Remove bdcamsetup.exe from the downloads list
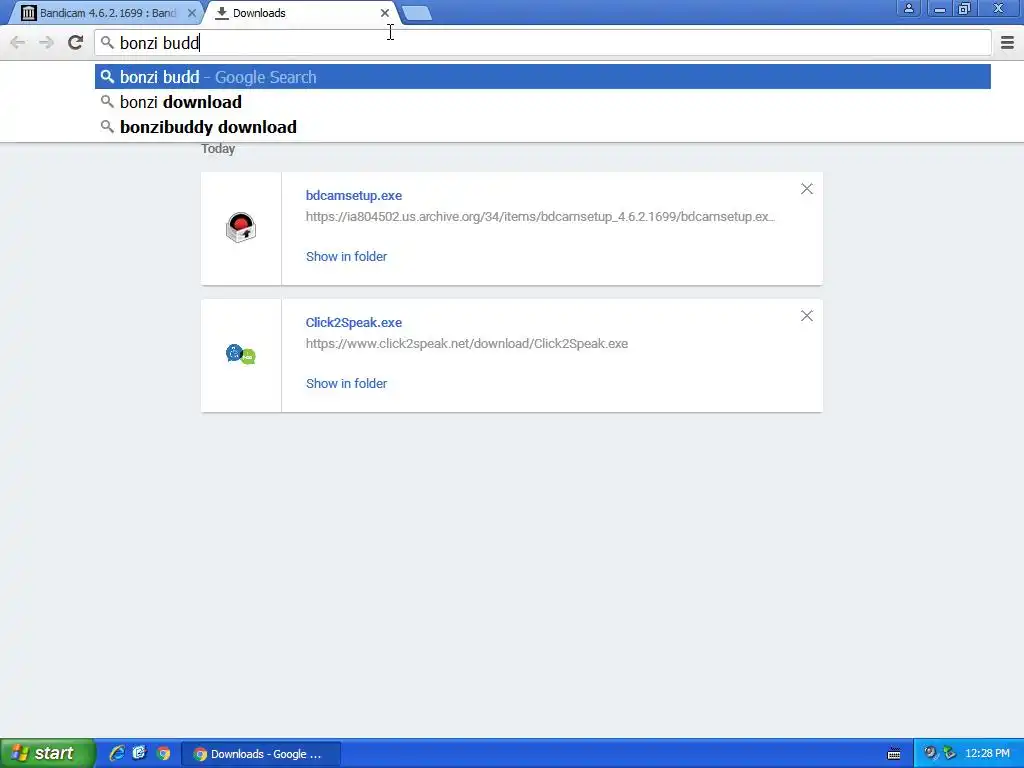The height and width of the screenshot is (768, 1024). click(x=807, y=189)
